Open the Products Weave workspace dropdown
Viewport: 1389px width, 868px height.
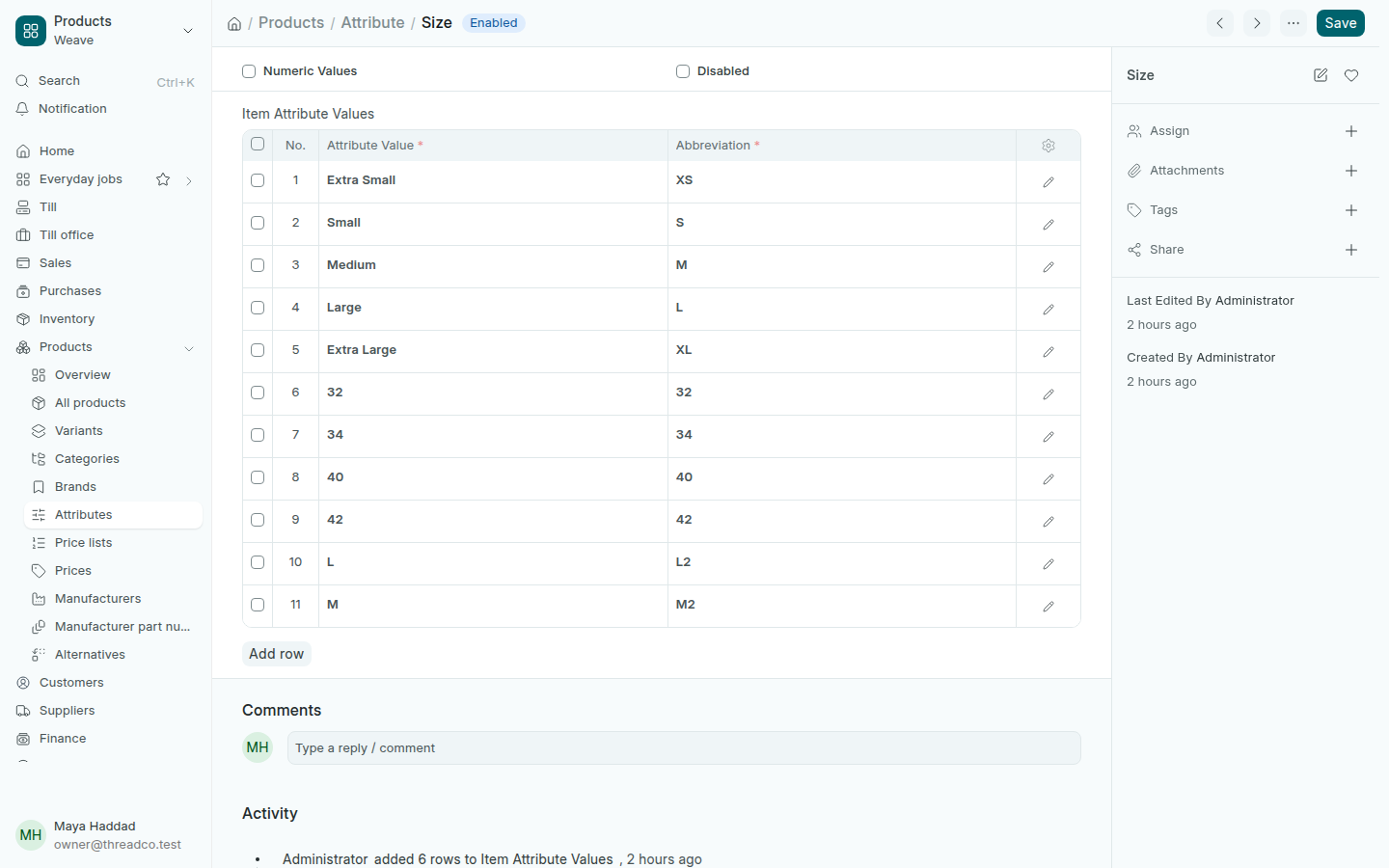tap(106, 31)
